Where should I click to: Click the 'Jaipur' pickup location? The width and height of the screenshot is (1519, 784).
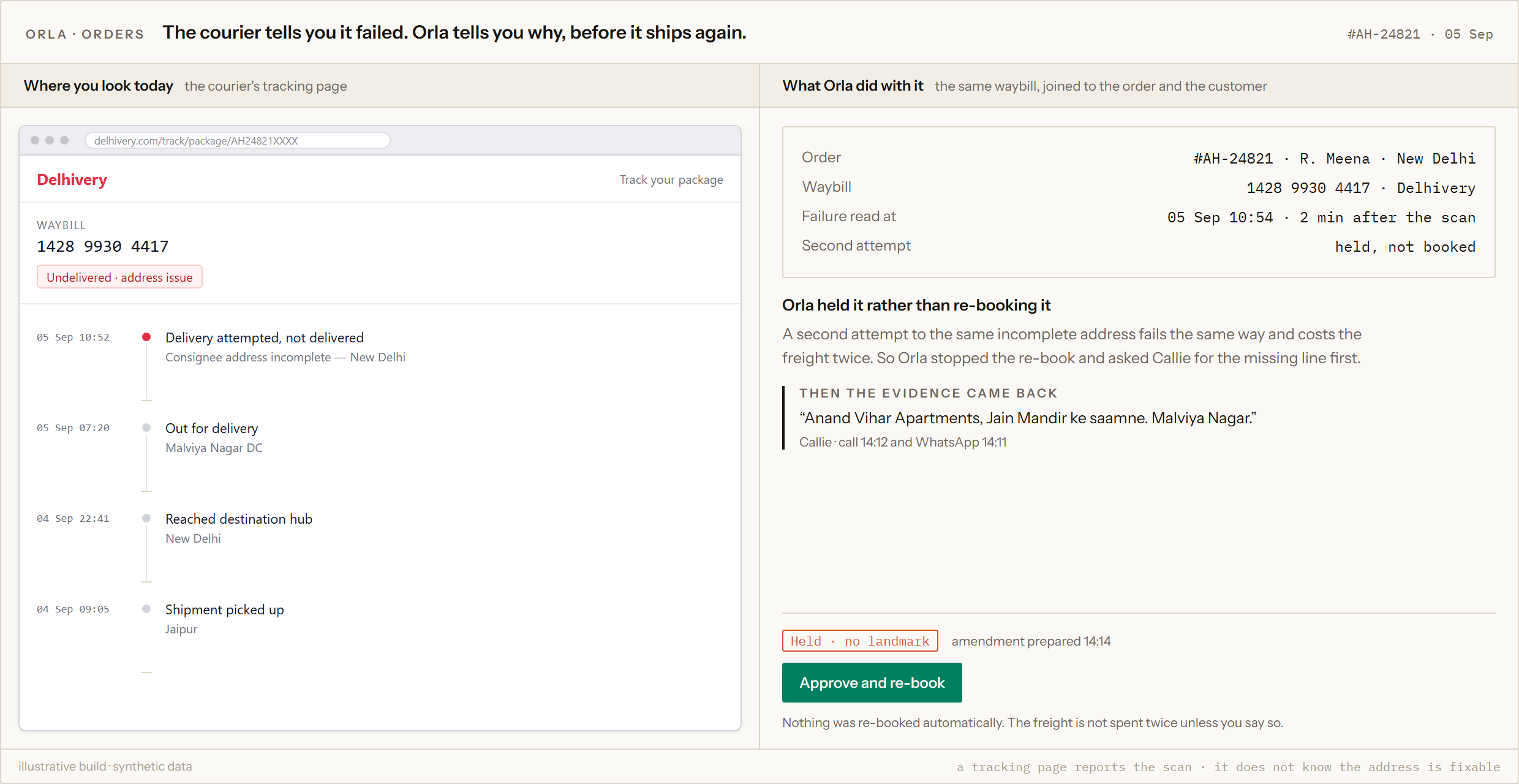click(x=181, y=629)
